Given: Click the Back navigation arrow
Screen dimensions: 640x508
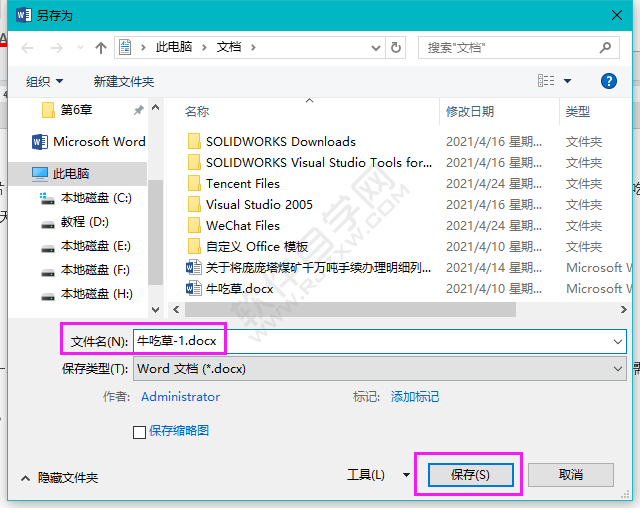Looking at the screenshot, I should click(27, 48).
